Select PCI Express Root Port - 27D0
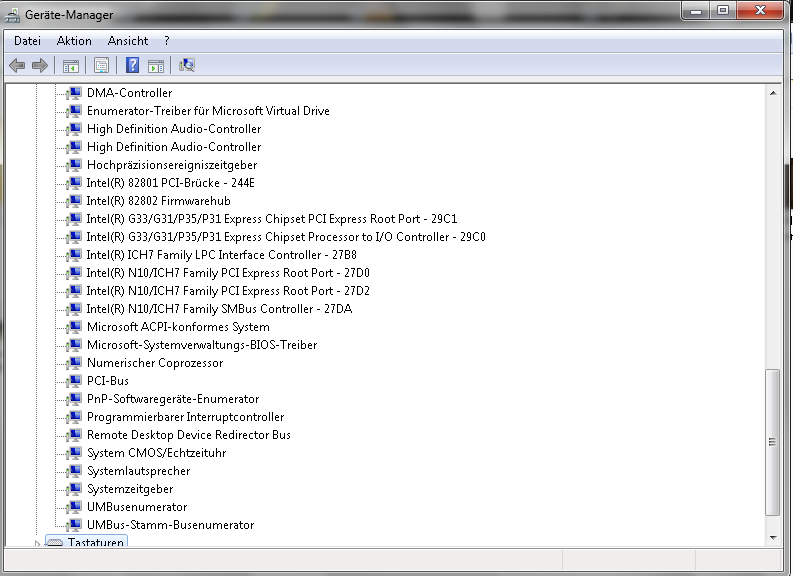 [228, 273]
